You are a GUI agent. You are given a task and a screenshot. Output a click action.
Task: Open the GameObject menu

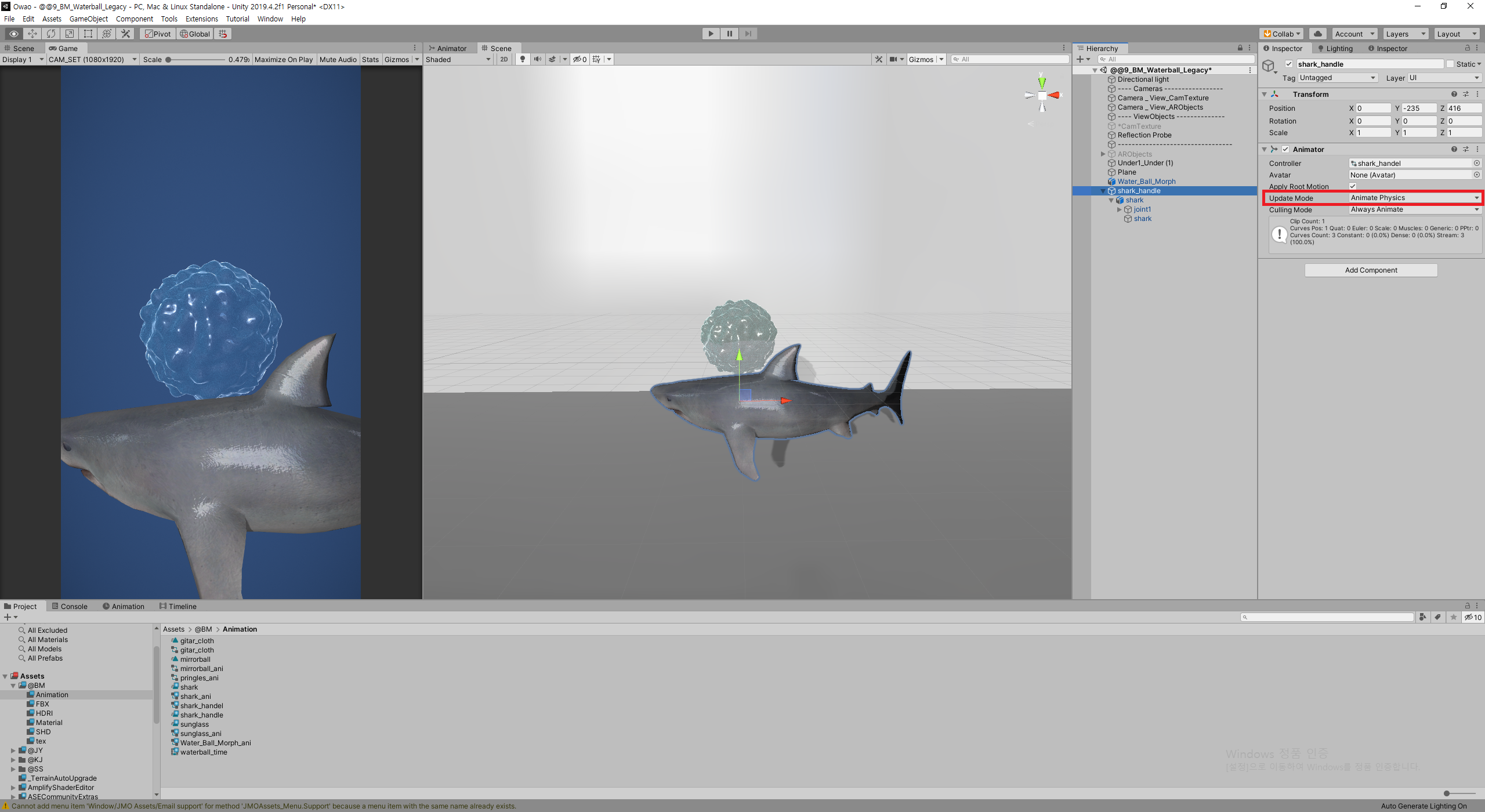88,19
